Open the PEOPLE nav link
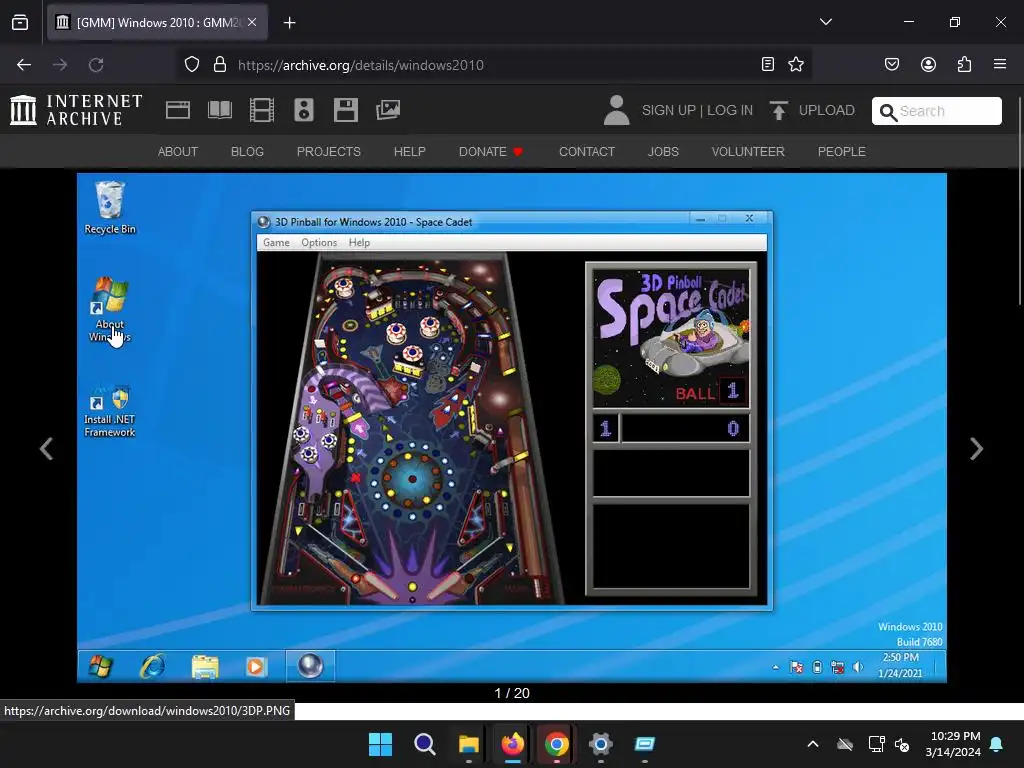 click(x=841, y=152)
